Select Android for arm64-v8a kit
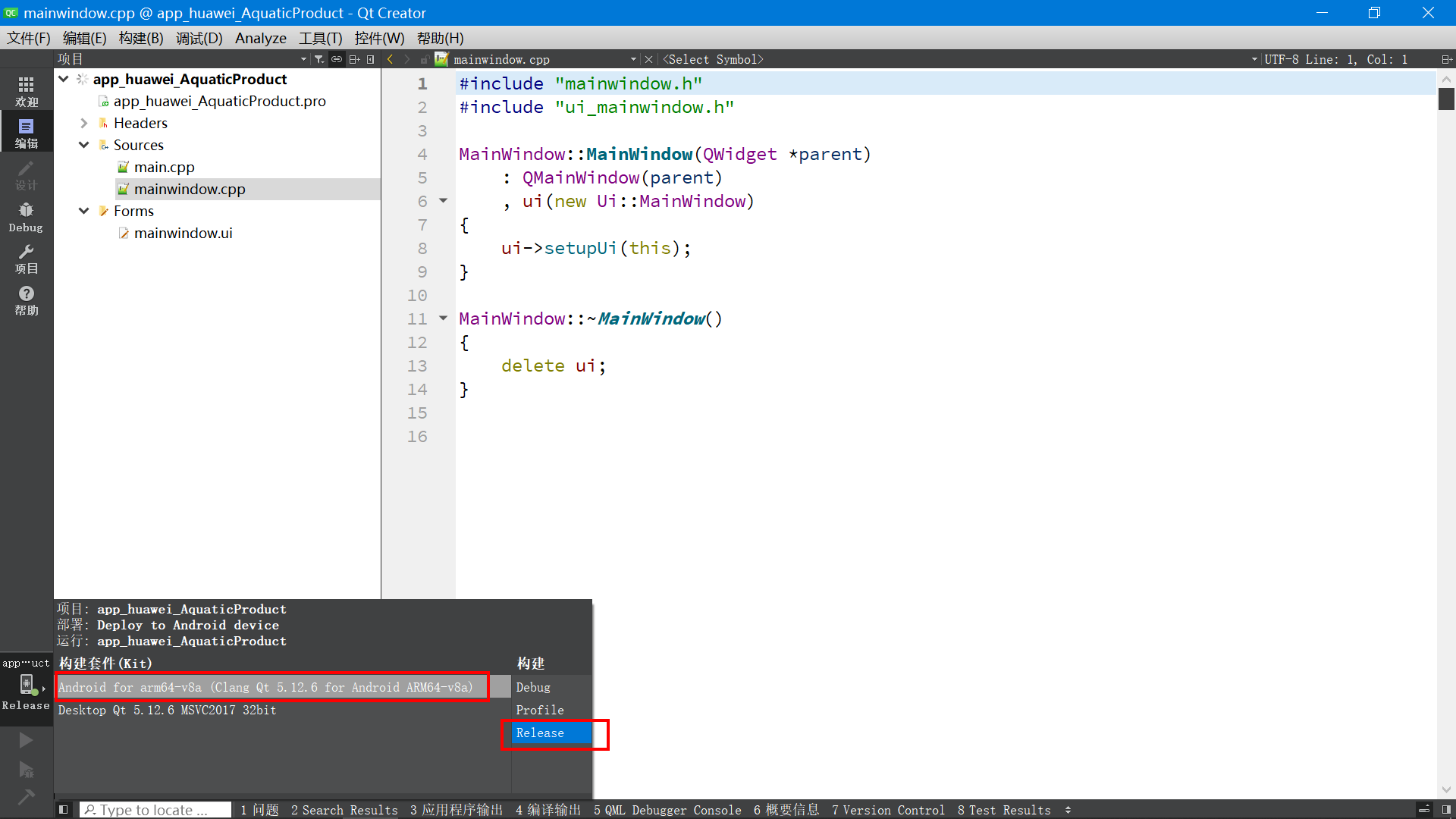The image size is (1456, 819). (x=266, y=687)
